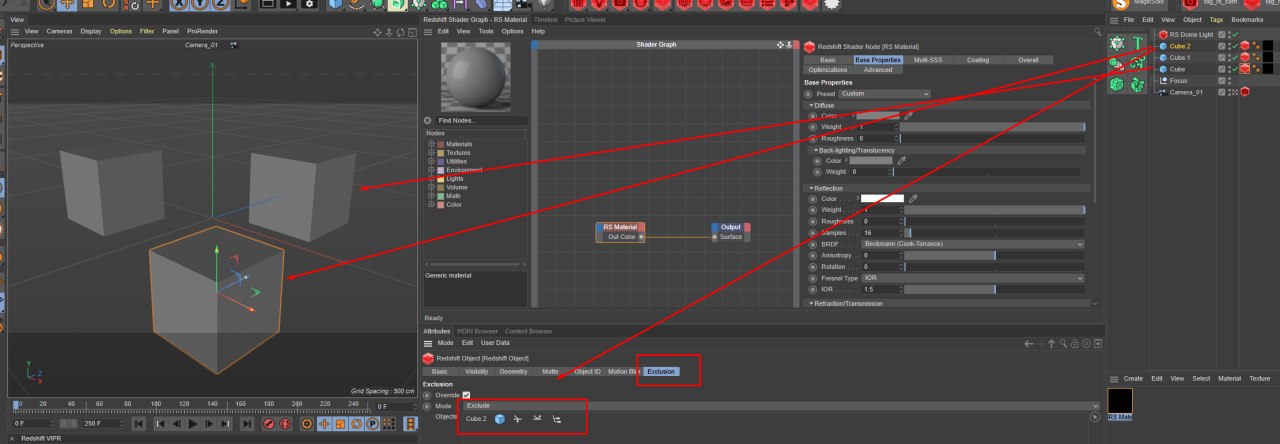Open Object Manager hamburger menu icon

pos(1114,20)
